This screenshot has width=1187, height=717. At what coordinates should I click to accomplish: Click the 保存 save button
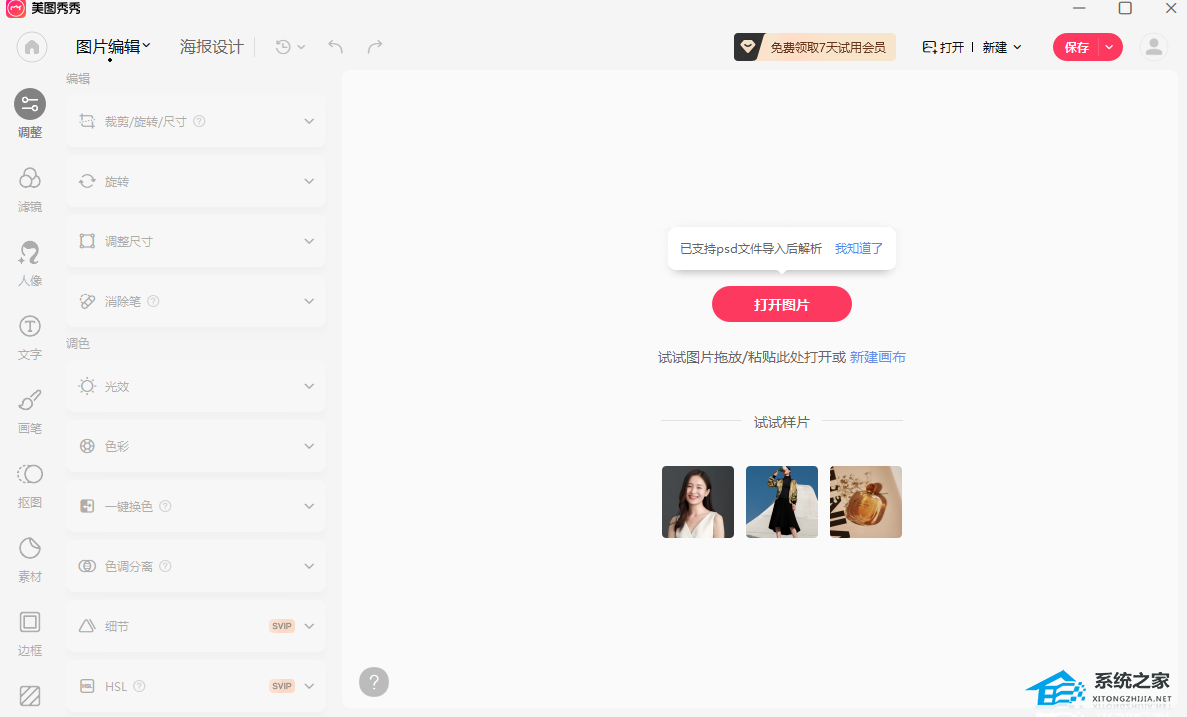pos(1076,47)
